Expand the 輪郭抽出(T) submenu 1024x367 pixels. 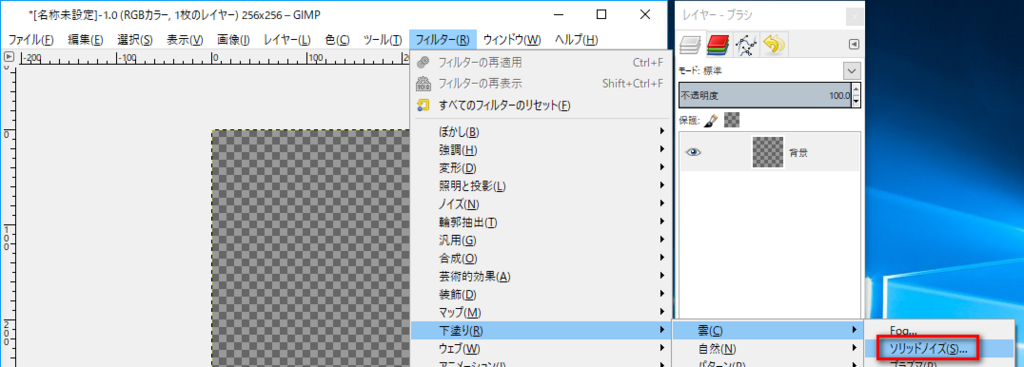click(x=541, y=223)
